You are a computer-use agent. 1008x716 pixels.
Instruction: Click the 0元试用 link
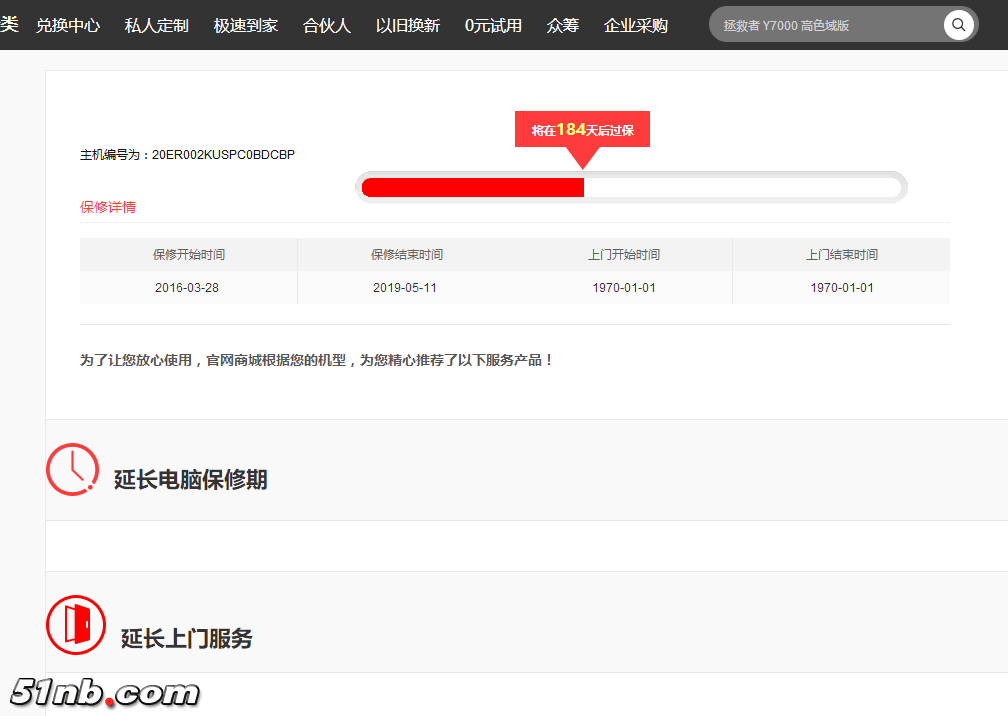(x=493, y=25)
